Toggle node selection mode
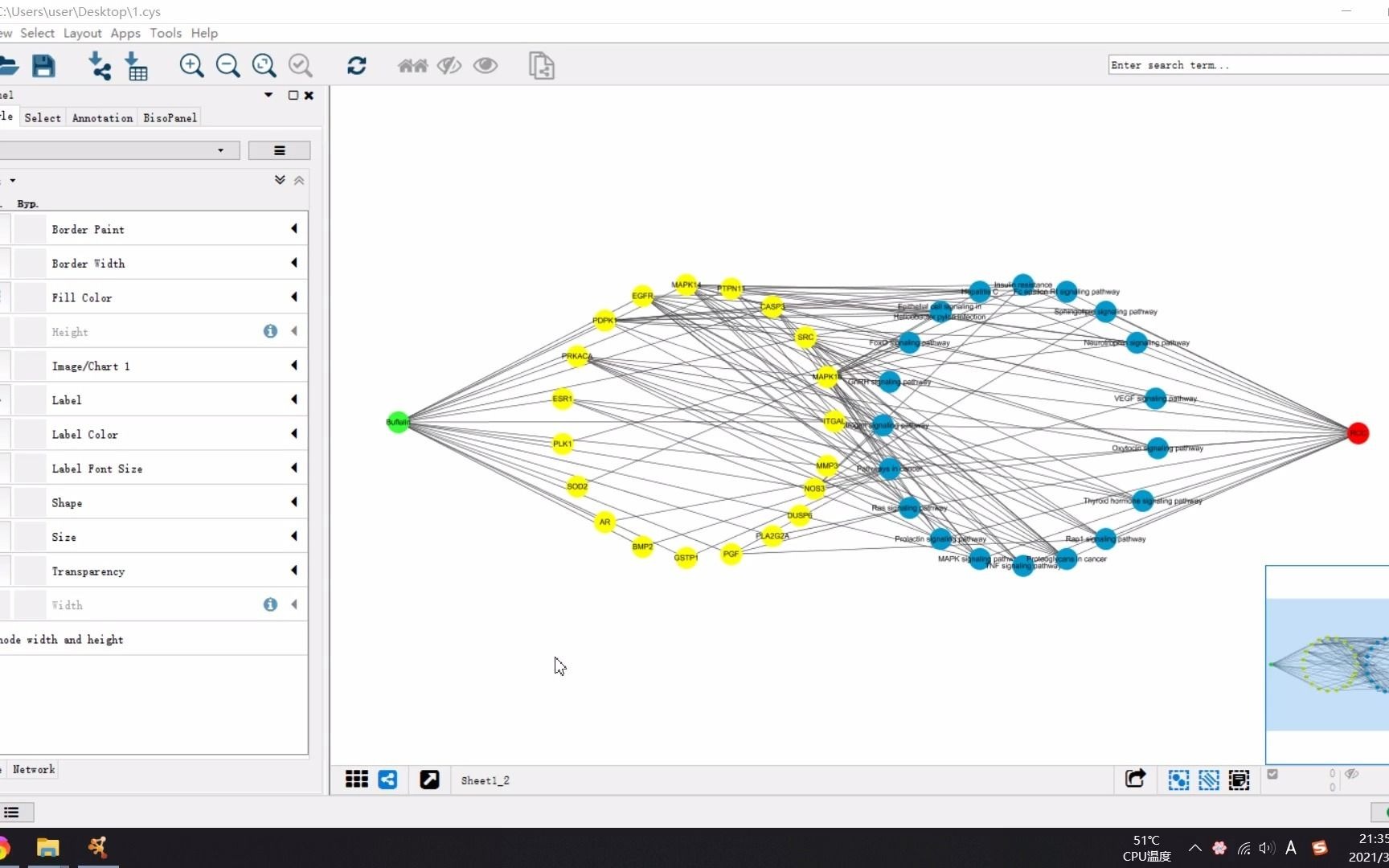The image size is (1389, 868). [1178, 780]
